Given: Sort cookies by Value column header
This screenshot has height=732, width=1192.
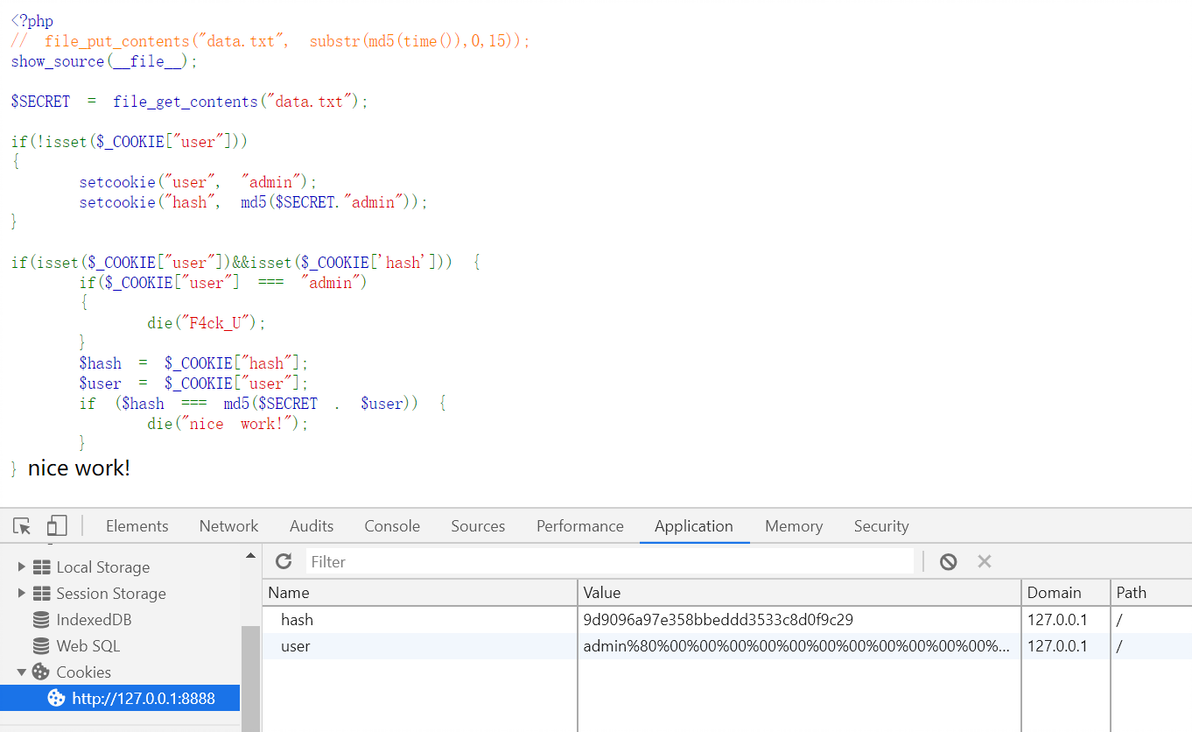Looking at the screenshot, I should 799,592.
